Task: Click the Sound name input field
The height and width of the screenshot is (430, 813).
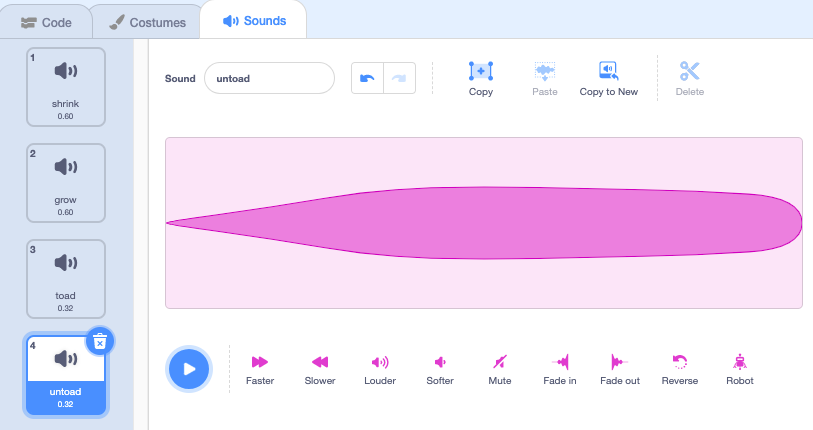Action: pos(269,78)
